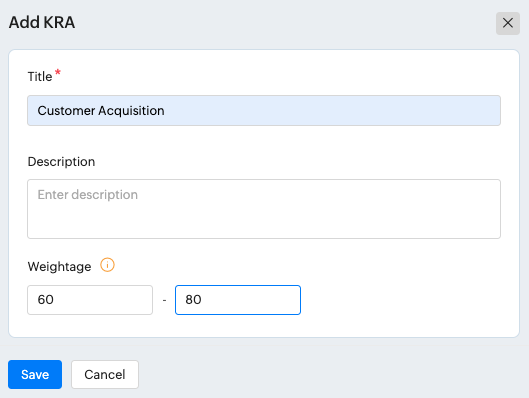The height and width of the screenshot is (398, 529).
Task: Close the Add KRA dialog
Action: 507,23
